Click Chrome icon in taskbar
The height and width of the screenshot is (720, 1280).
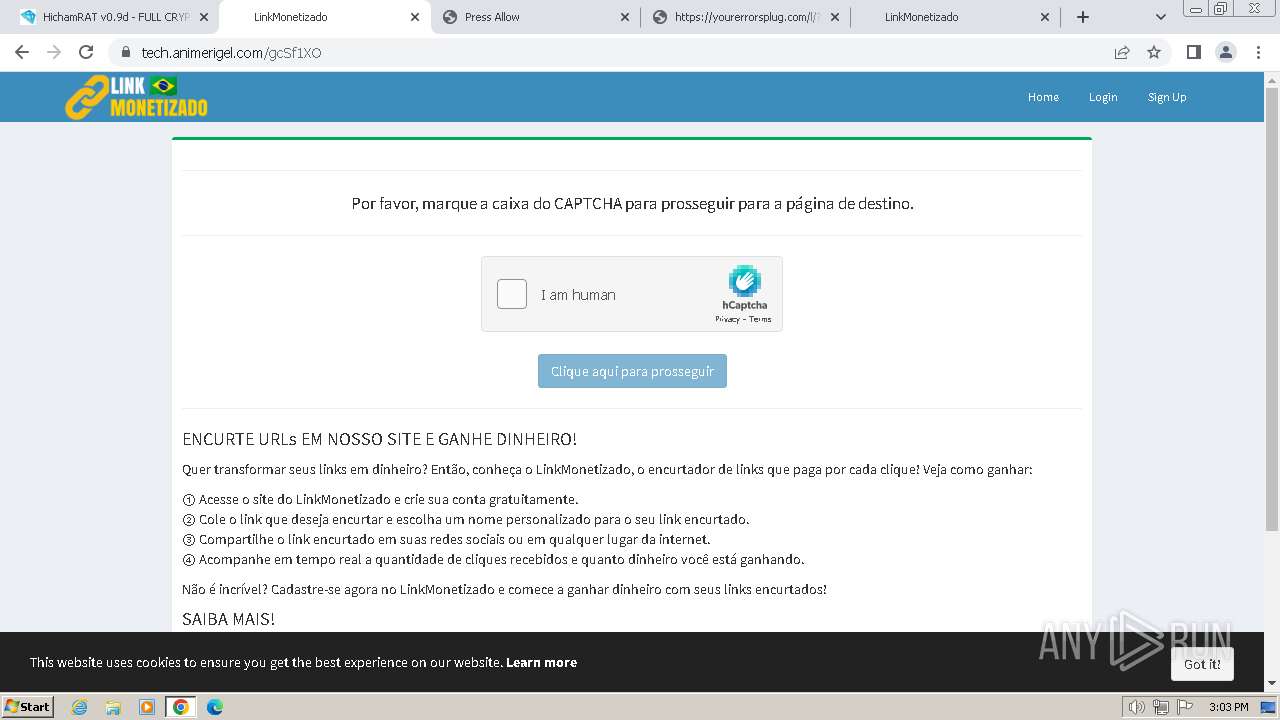pos(181,707)
